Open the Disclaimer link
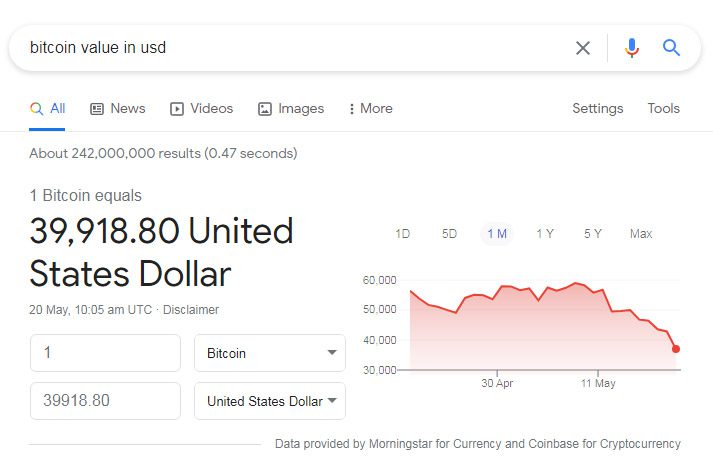The width and height of the screenshot is (713, 465). (191, 310)
